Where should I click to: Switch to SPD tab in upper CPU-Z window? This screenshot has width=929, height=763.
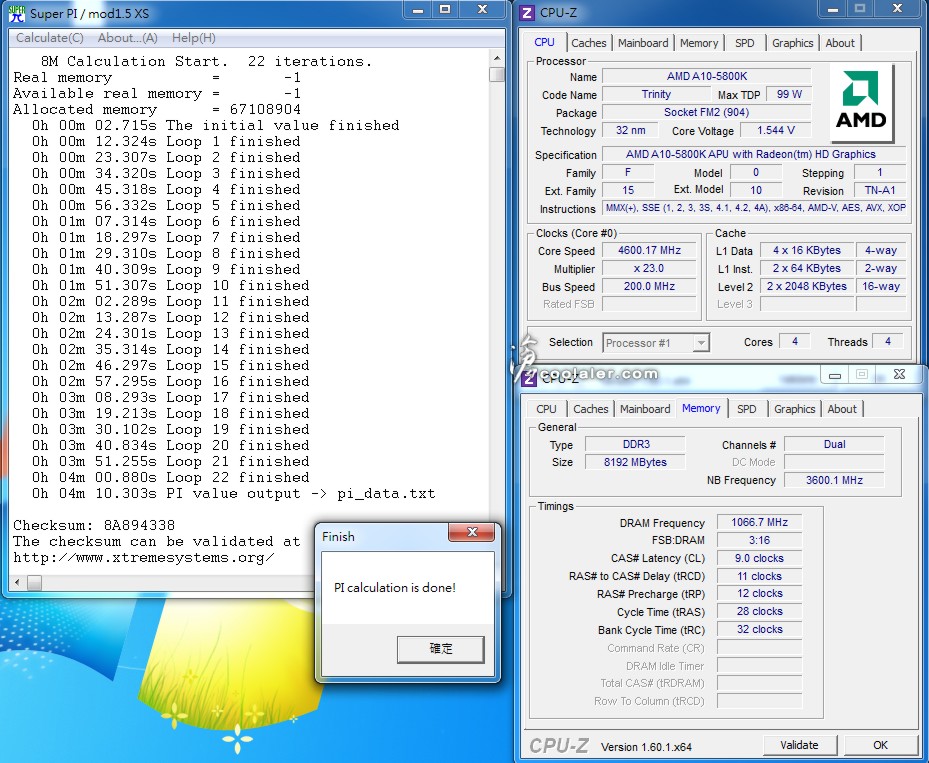tap(745, 43)
